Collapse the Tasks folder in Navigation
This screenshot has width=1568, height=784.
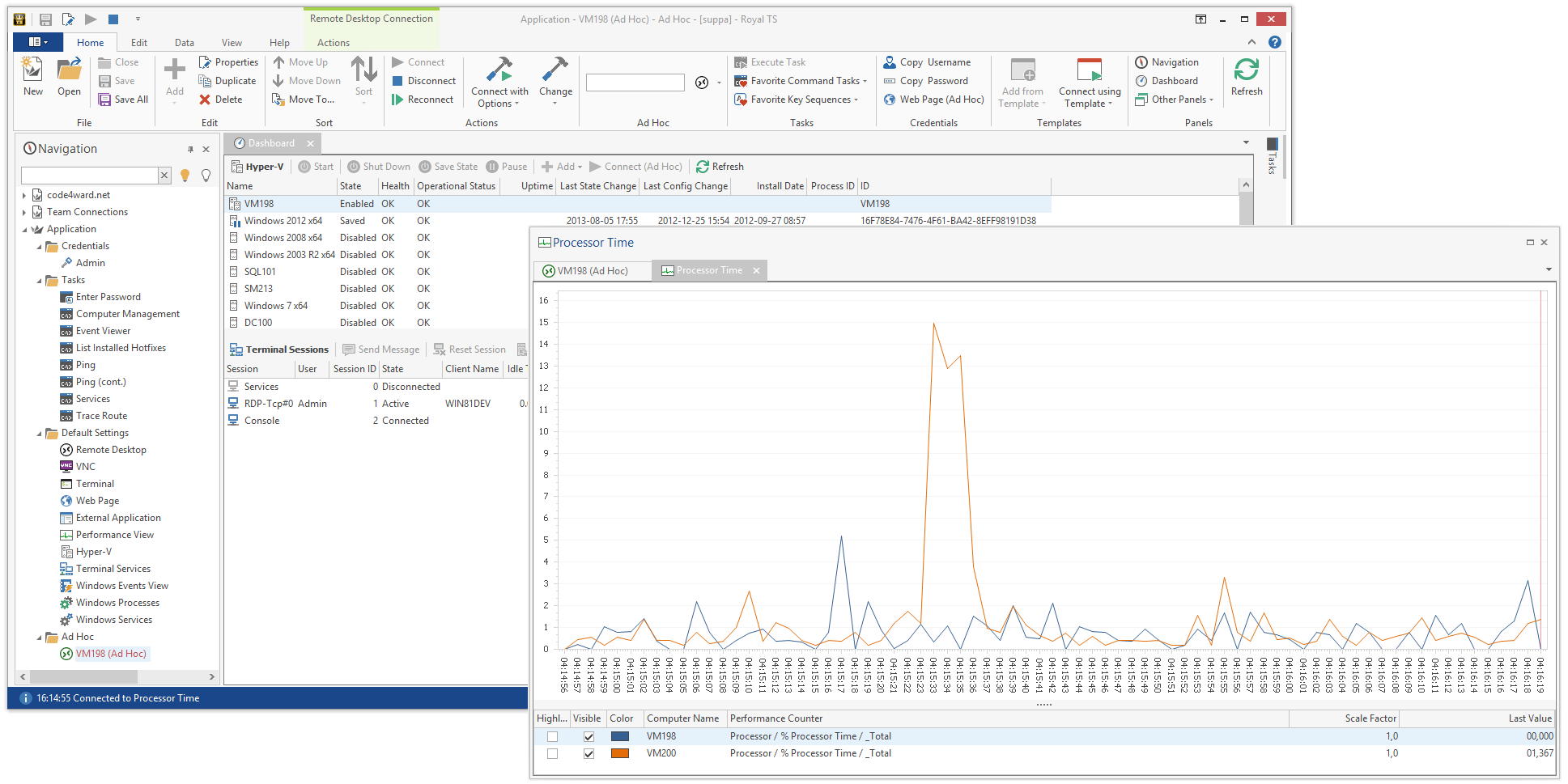click(x=39, y=281)
